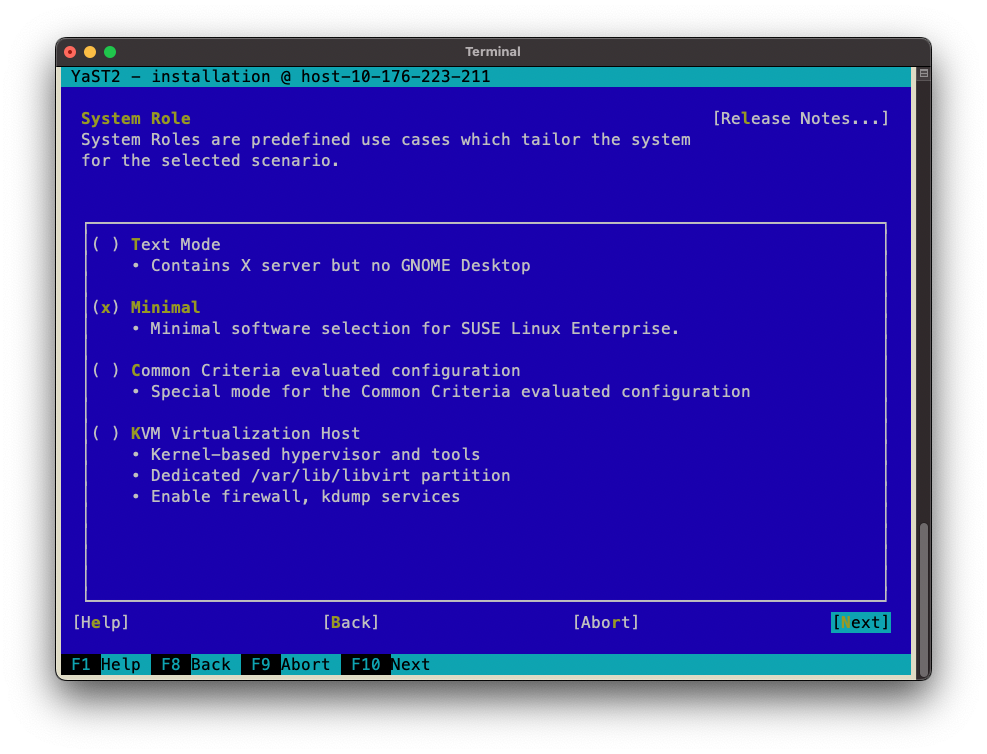Click F1 Help in function key bar
The image size is (987, 754).
tap(105, 664)
